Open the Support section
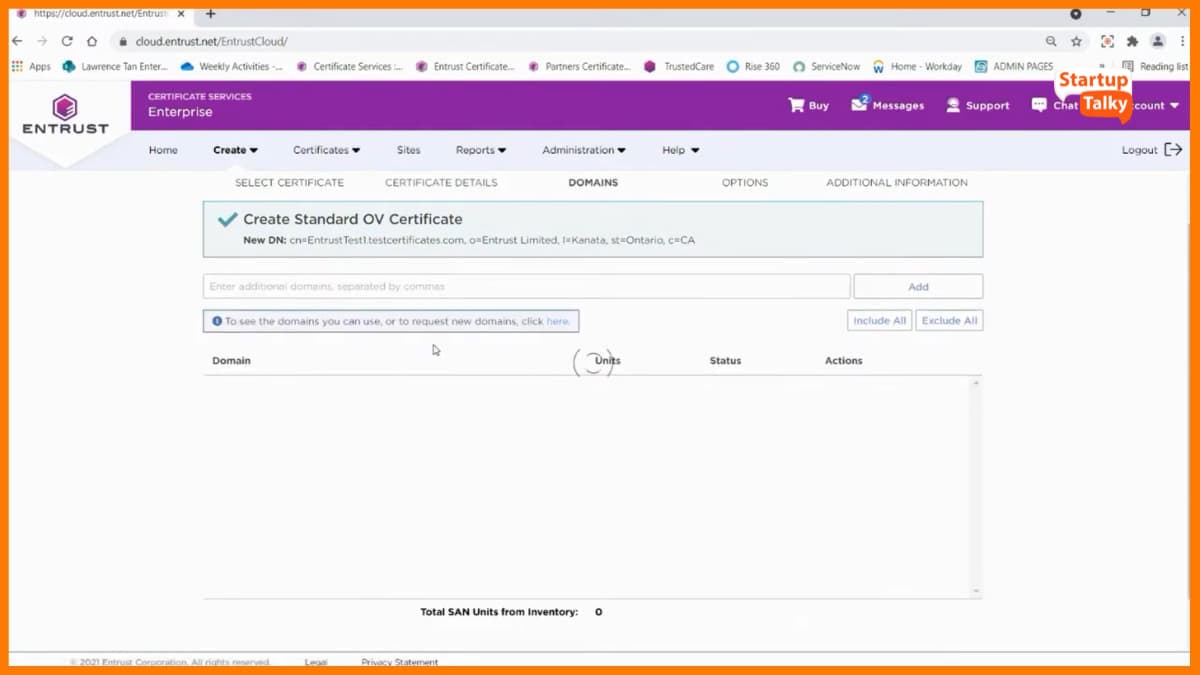 [976, 104]
